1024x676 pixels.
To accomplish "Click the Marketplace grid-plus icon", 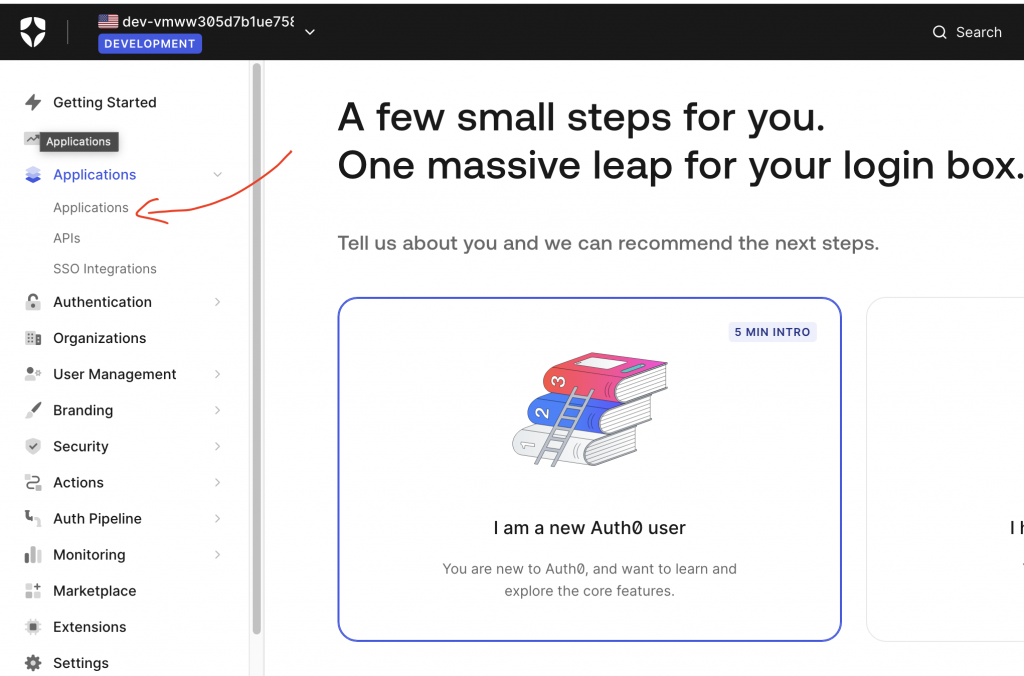I will coord(33,590).
